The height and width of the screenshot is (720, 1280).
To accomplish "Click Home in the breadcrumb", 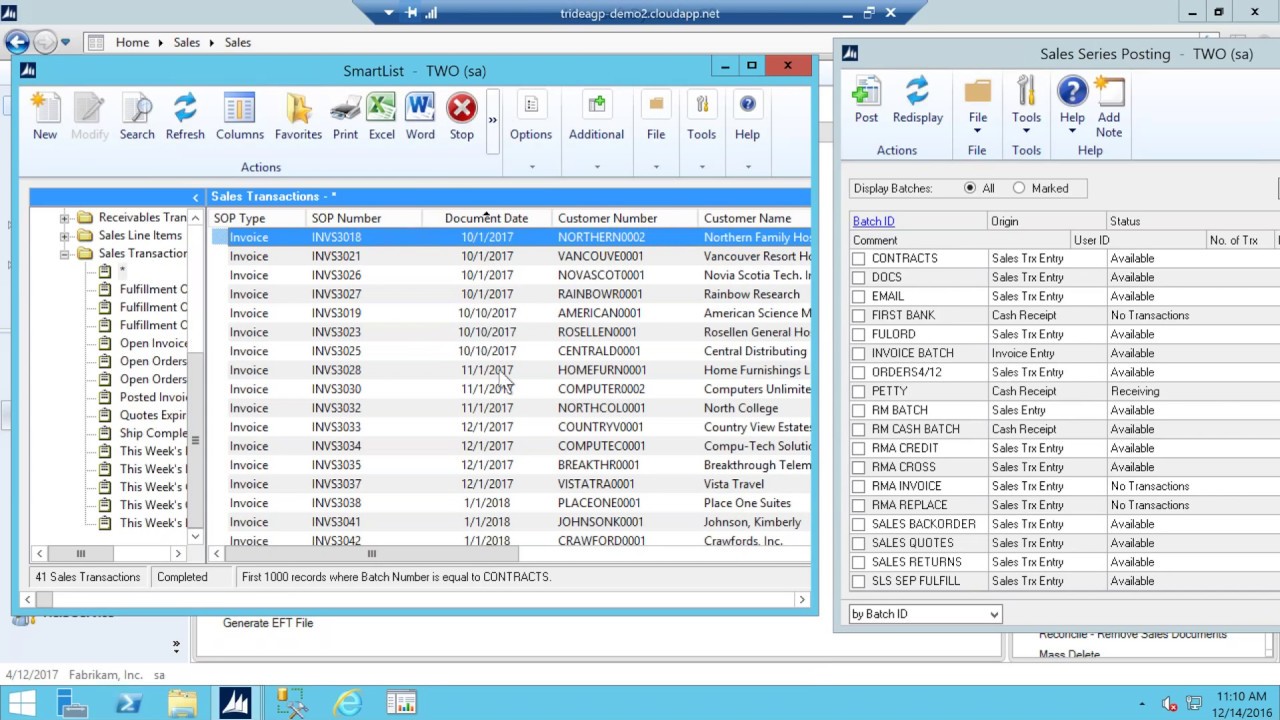I will point(132,42).
